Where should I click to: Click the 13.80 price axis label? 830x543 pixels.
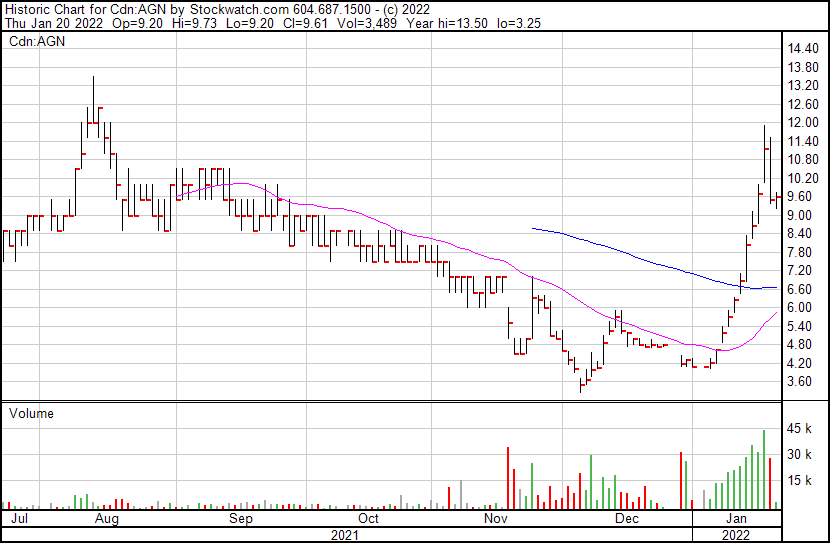click(x=803, y=67)
